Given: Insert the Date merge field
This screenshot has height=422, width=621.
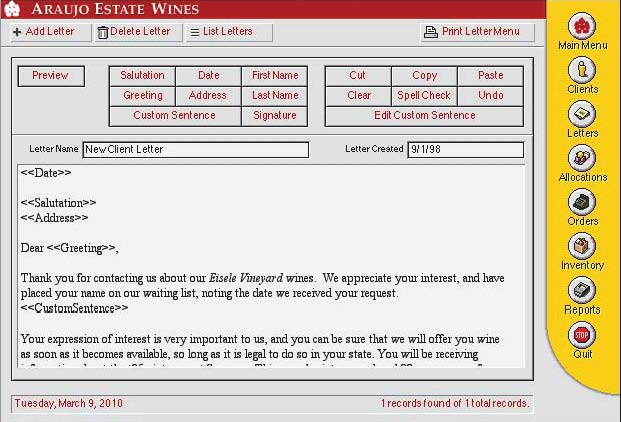Looking at the screenshot, I should (208, 76).
